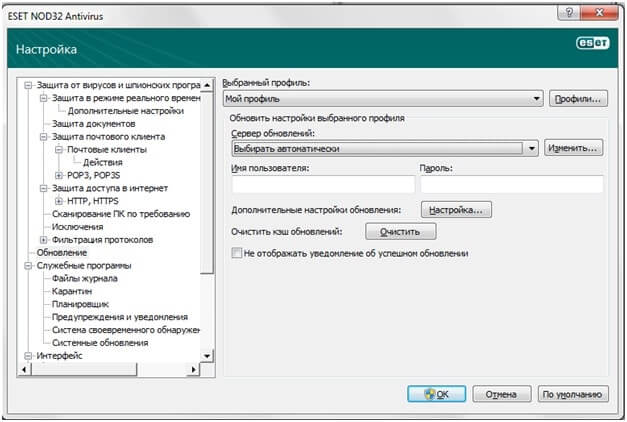Collapse 'Защита доступа в интернет' node

[x=43, y=188]
